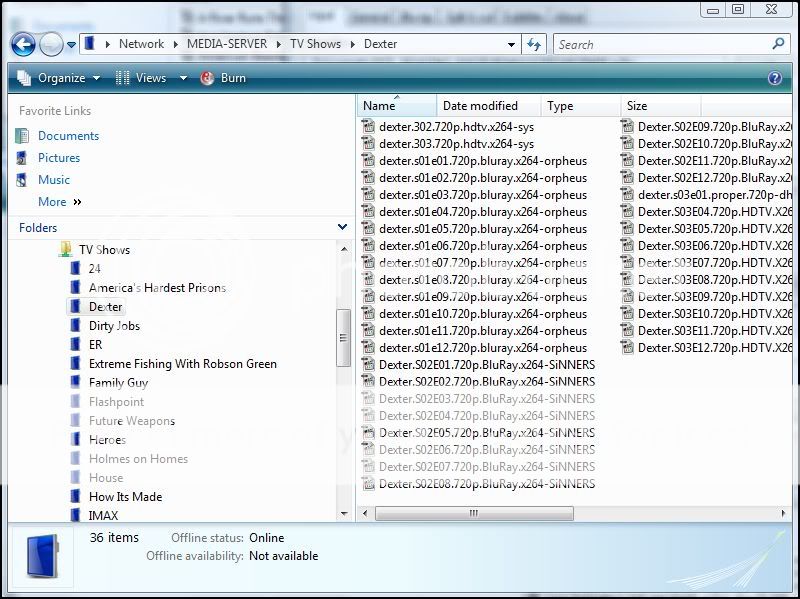800x599 pixels.
Task: Click the Help question mark icon
Action: 774,78
